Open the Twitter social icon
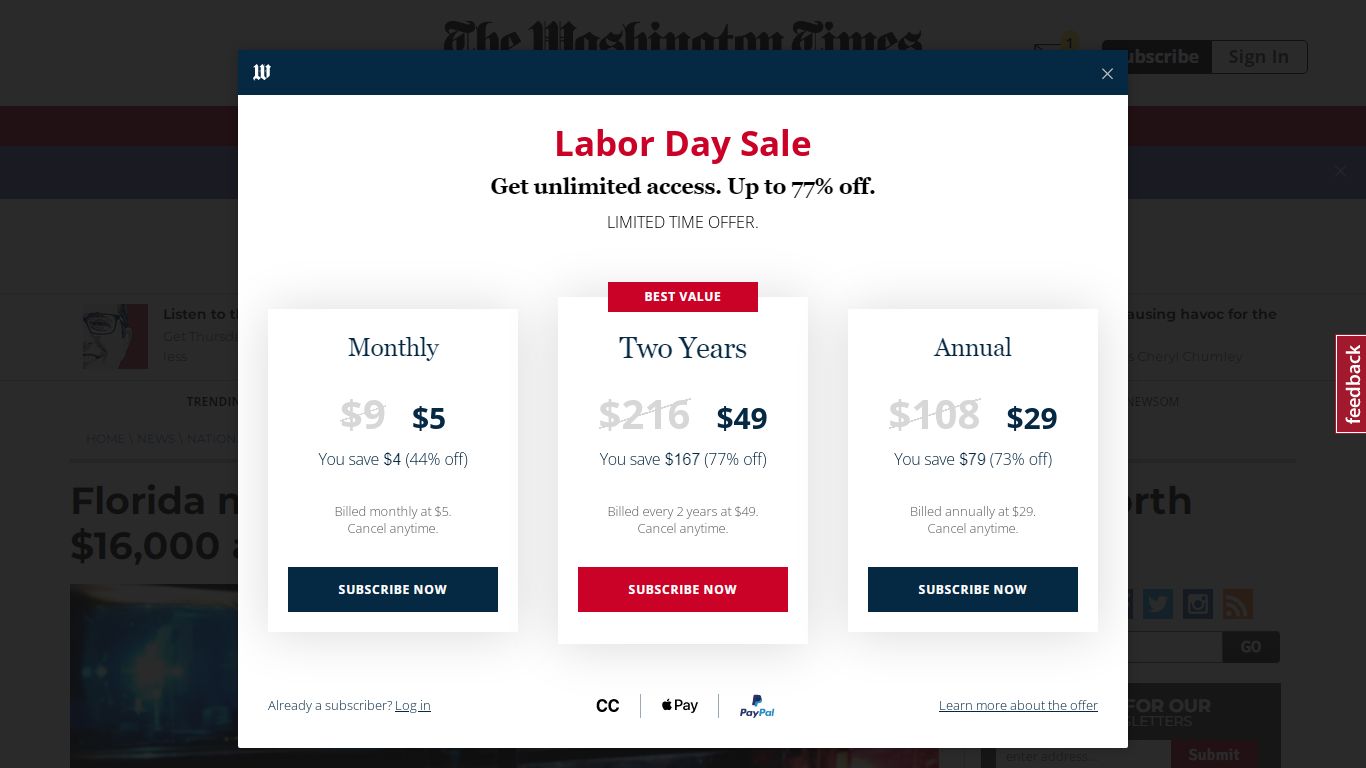 (x=1157, y=604)
